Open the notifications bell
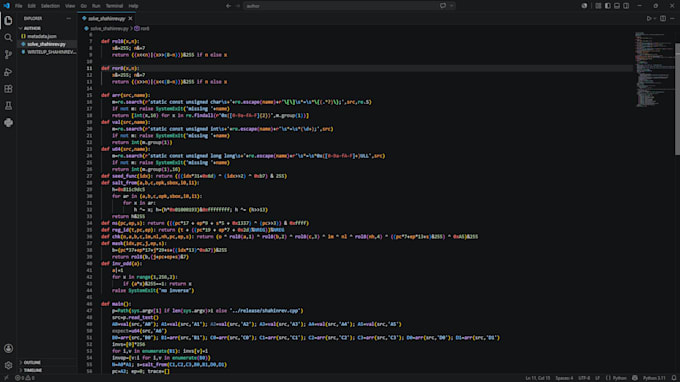 [673, 378]
